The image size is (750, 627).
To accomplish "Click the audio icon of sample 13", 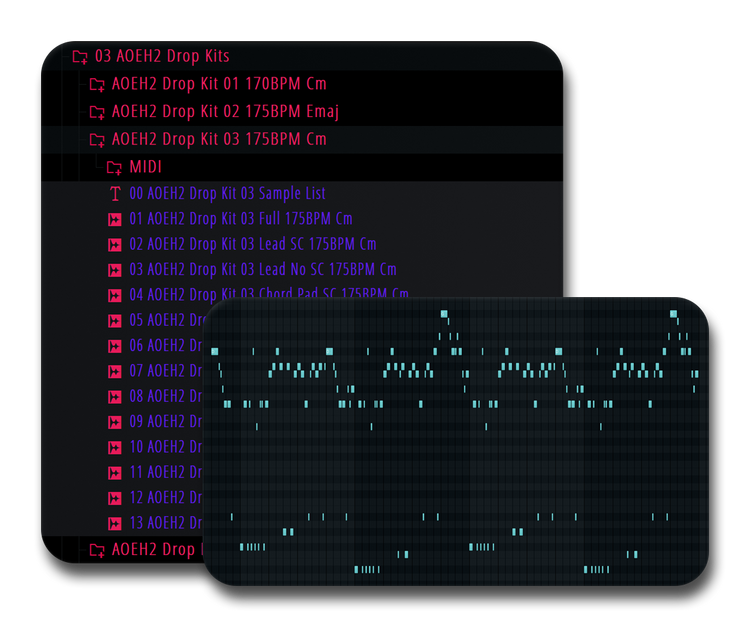I will point(114,523).
